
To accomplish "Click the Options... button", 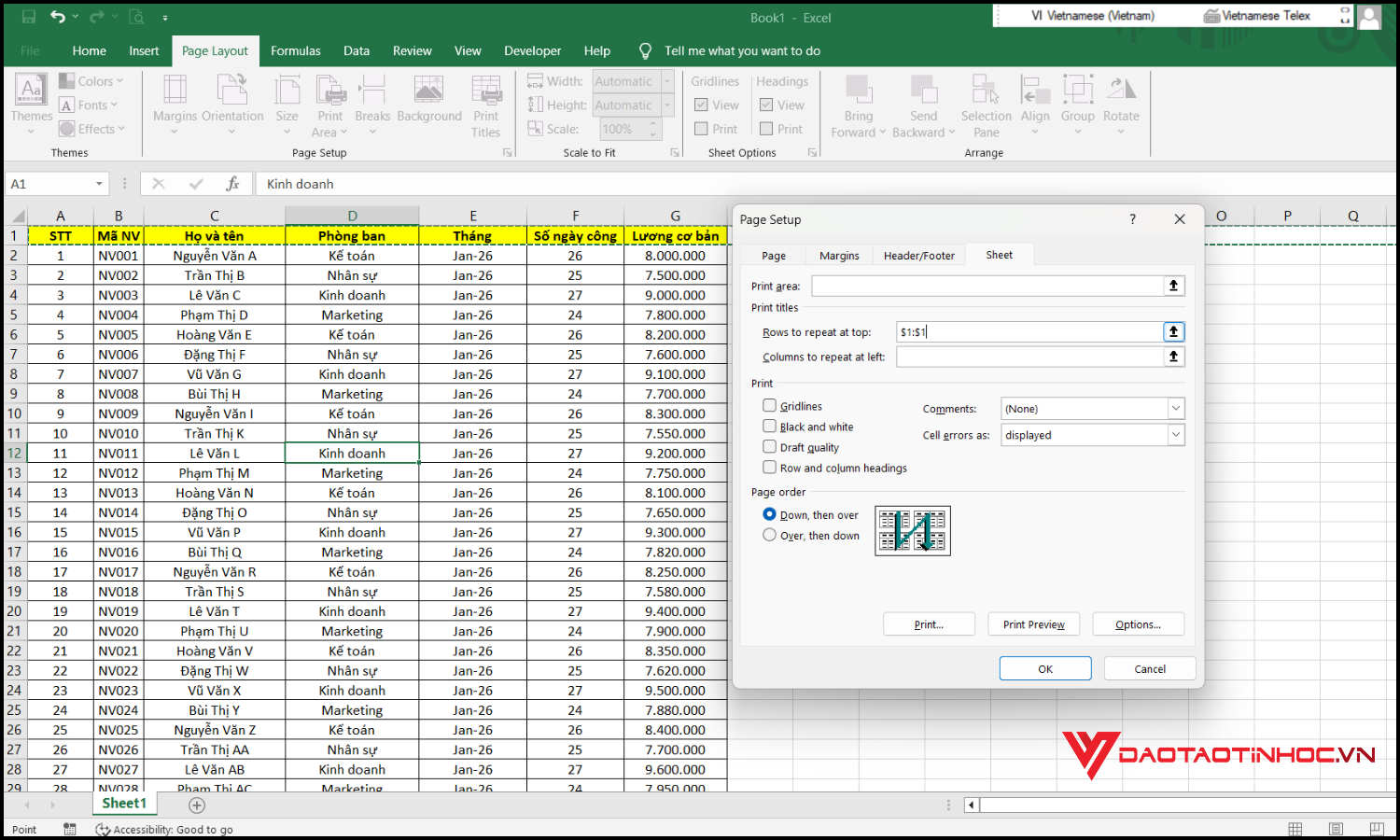I will (x=1138, y=623).
